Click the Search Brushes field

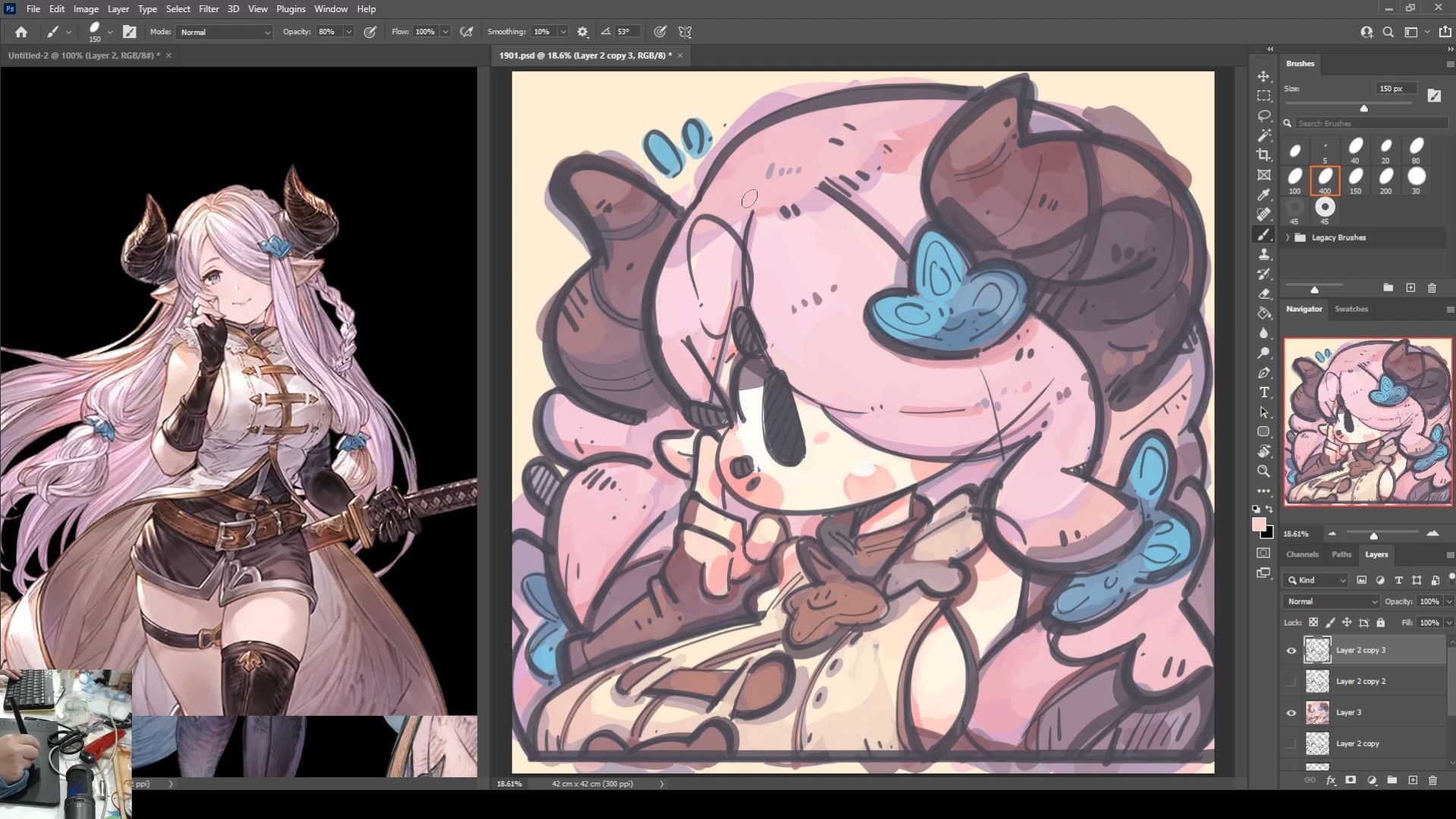pos(1369,123)
